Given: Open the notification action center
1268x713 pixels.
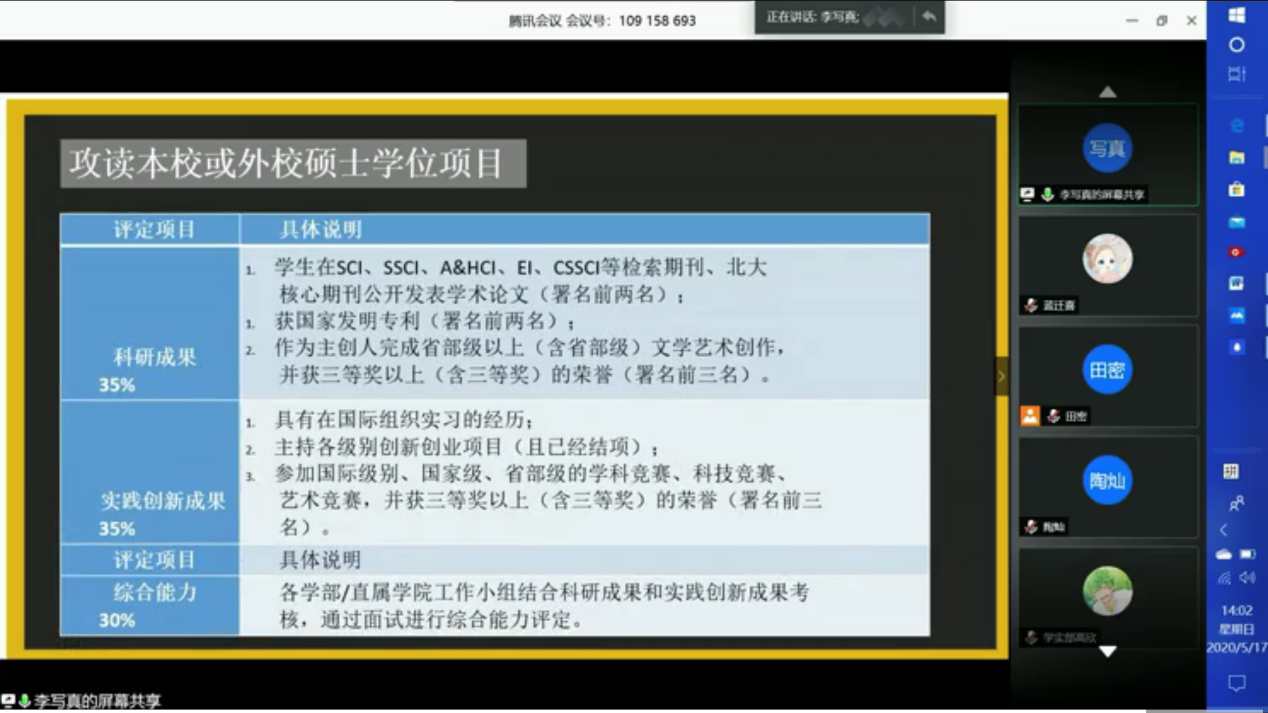Looking at the screenshot, I should [x=1237, y=684].
